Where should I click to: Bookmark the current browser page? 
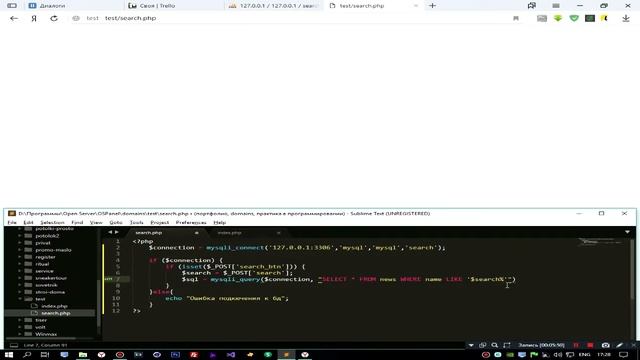(516, 18)
